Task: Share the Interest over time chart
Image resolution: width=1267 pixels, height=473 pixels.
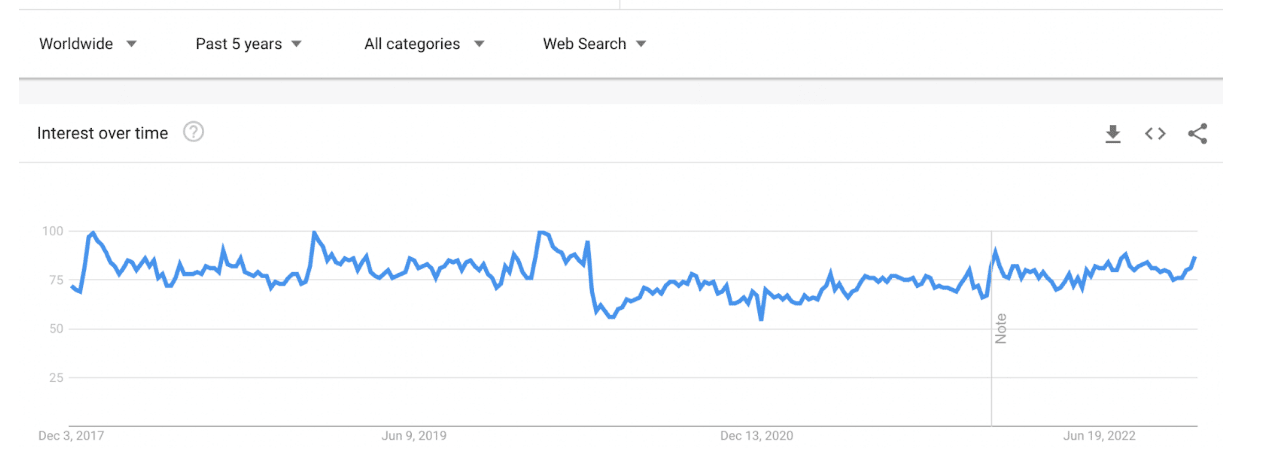Action: [1198, 134]
